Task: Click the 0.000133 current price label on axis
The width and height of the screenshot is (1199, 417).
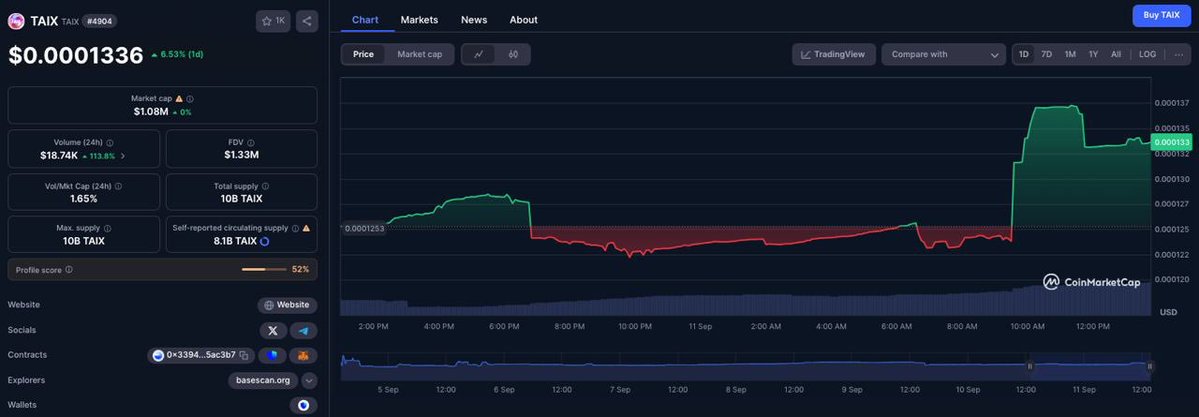Action: 1171,142
